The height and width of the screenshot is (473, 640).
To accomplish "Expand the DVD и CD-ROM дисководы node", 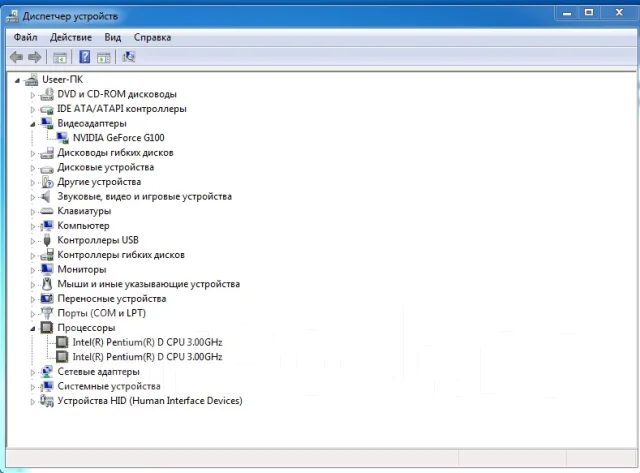I will 33,95.
